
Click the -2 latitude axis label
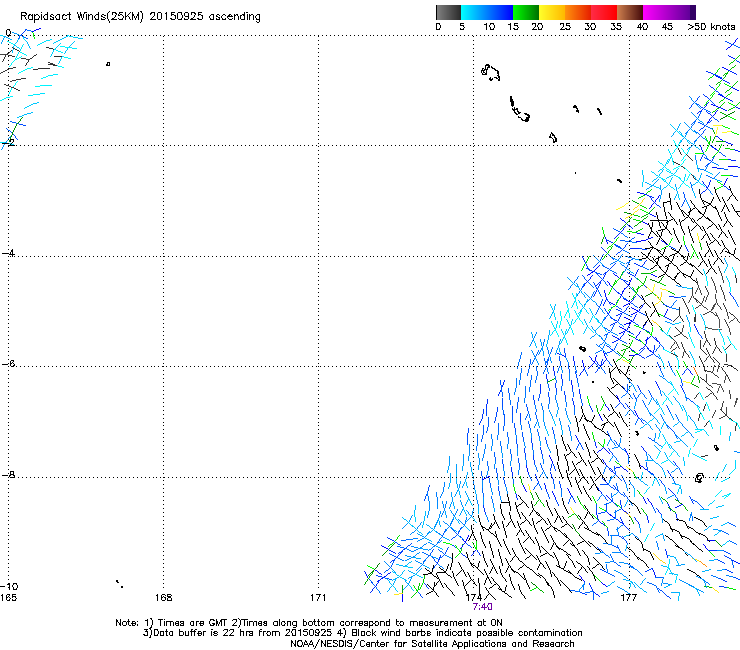[8, 142]
